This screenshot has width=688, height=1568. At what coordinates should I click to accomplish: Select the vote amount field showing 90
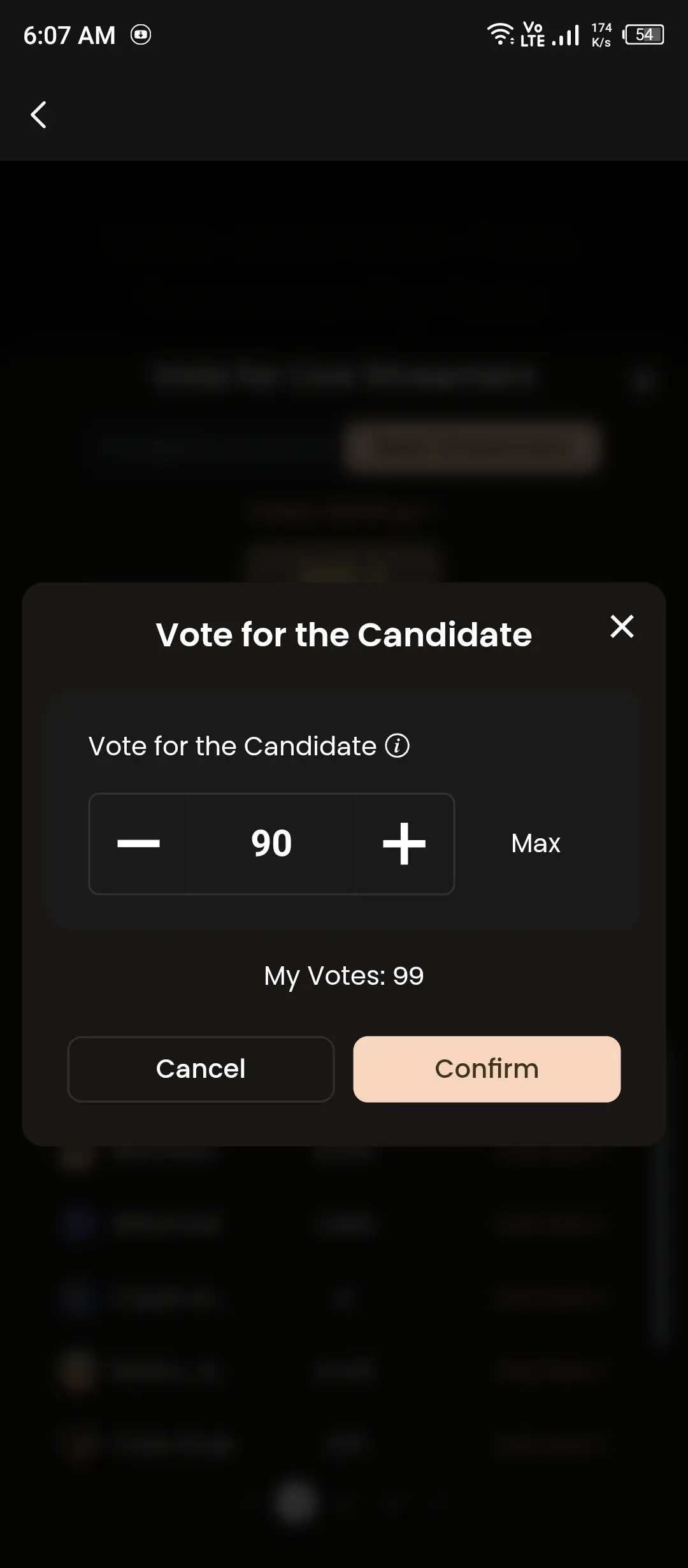point(271,843)
